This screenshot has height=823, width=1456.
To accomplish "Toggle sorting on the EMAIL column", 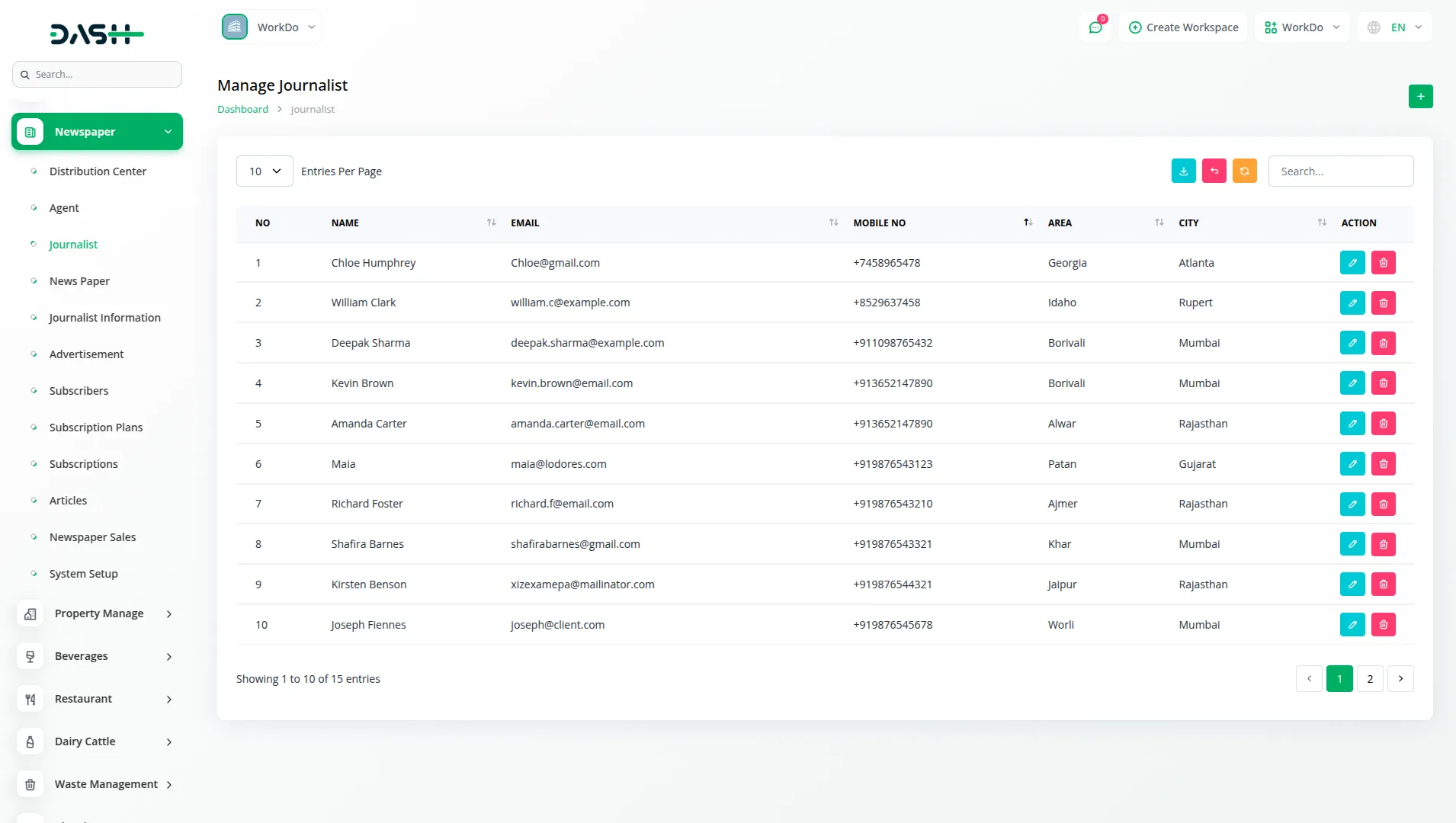I will click(833, 222).
